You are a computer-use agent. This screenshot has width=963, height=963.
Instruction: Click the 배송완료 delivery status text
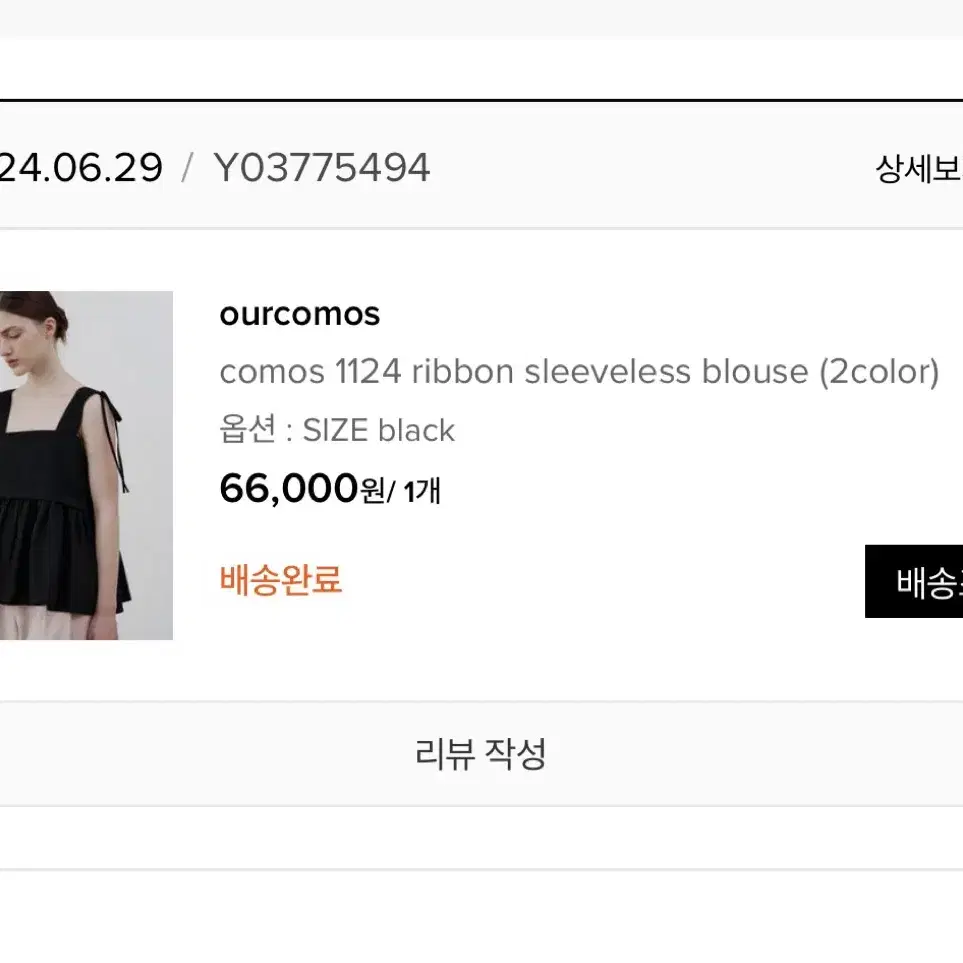pos(281,580)
